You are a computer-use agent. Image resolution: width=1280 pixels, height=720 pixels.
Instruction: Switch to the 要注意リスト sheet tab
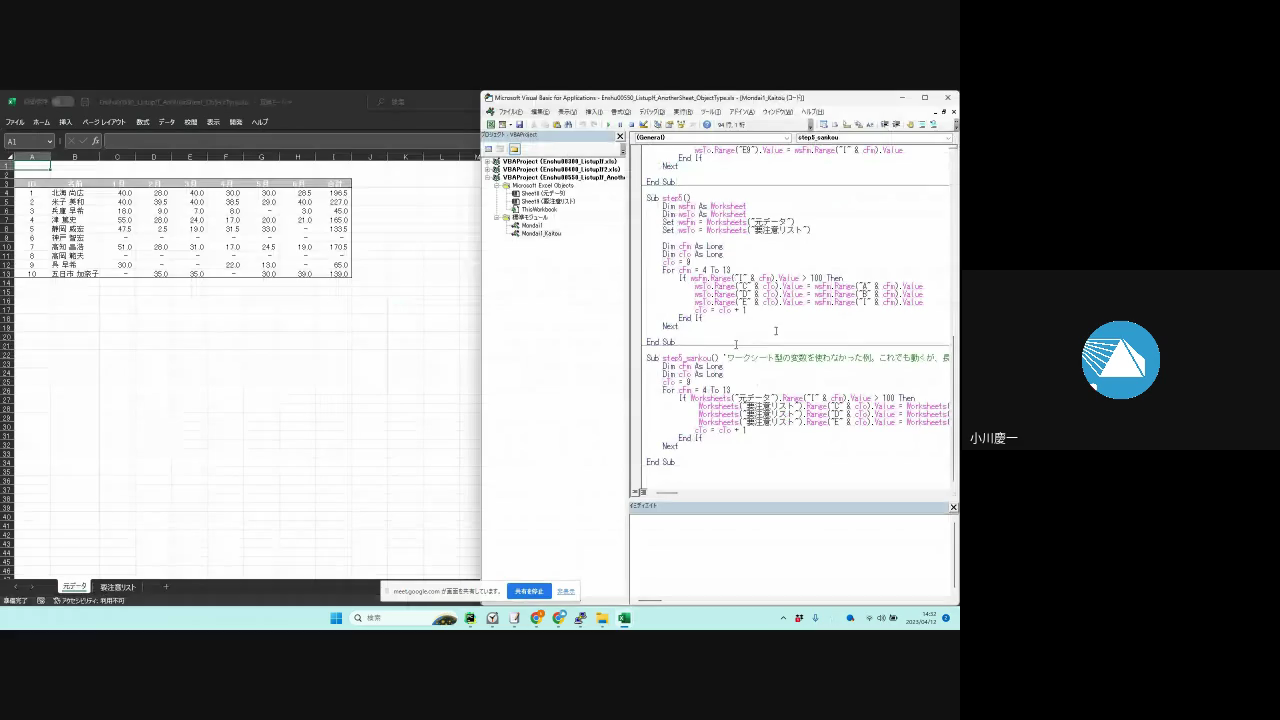click(118, 587)
